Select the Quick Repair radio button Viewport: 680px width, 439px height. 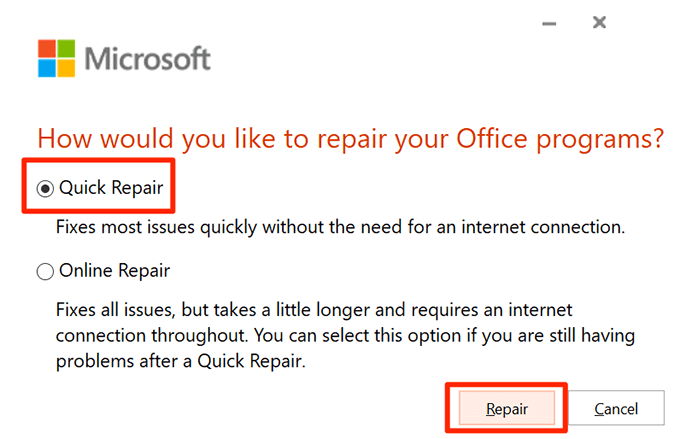46,187
